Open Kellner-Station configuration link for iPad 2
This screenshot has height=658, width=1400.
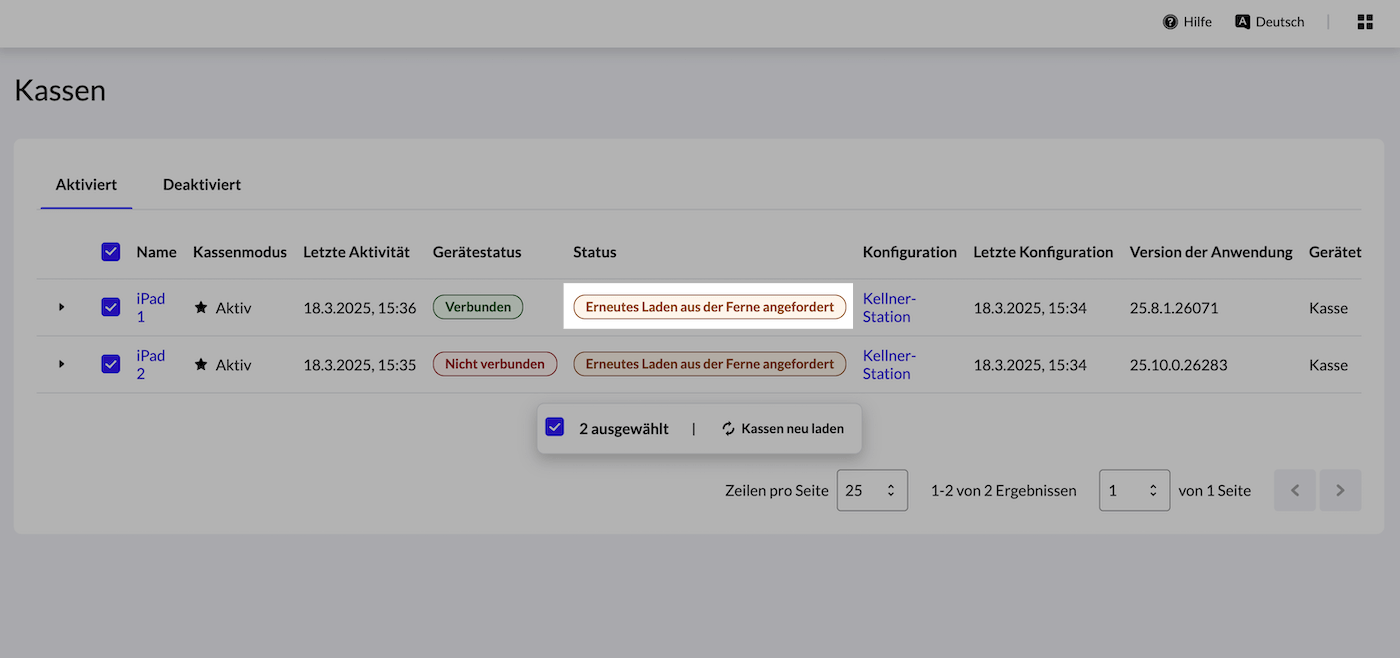click(x=887, y=365)
